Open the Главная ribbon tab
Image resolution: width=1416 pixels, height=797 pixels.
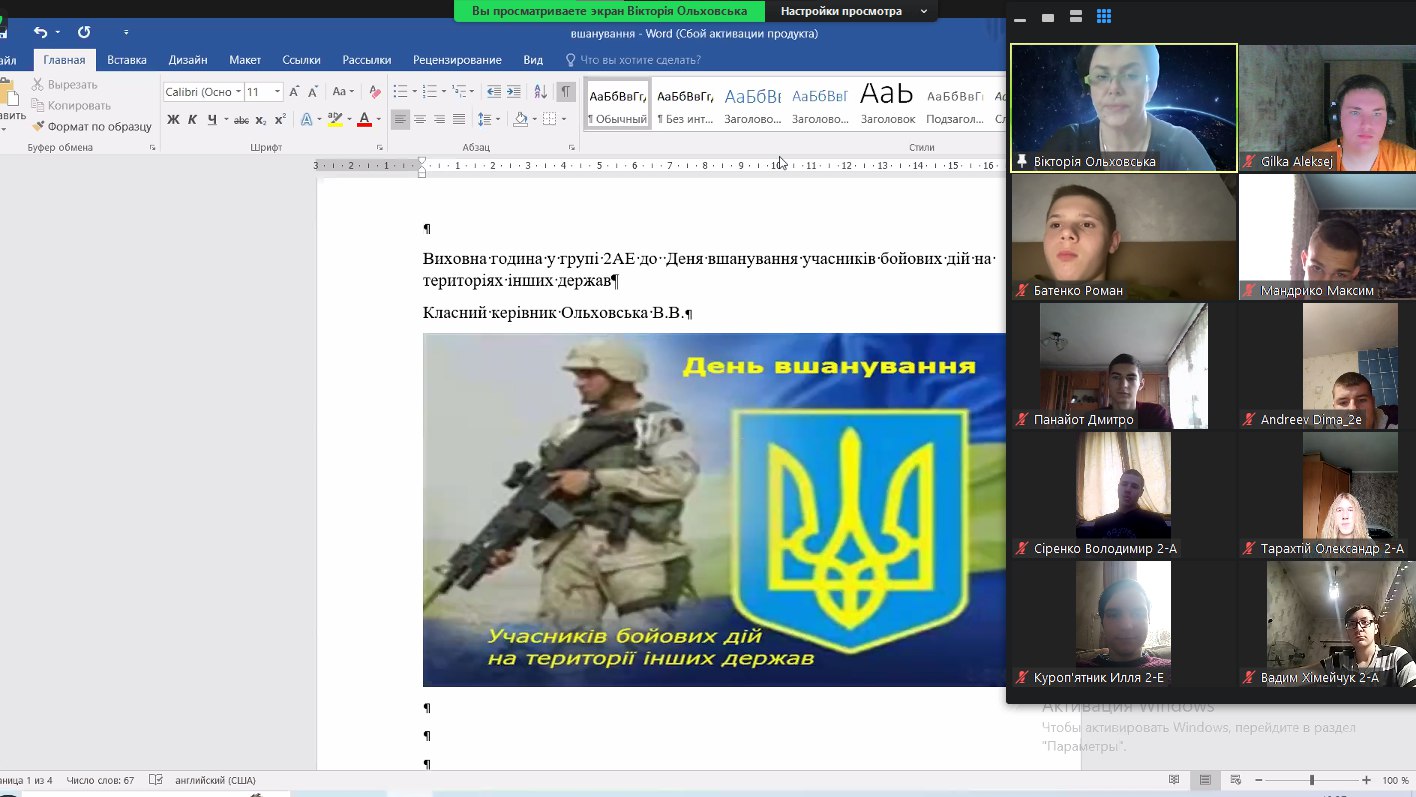[64, 60]
